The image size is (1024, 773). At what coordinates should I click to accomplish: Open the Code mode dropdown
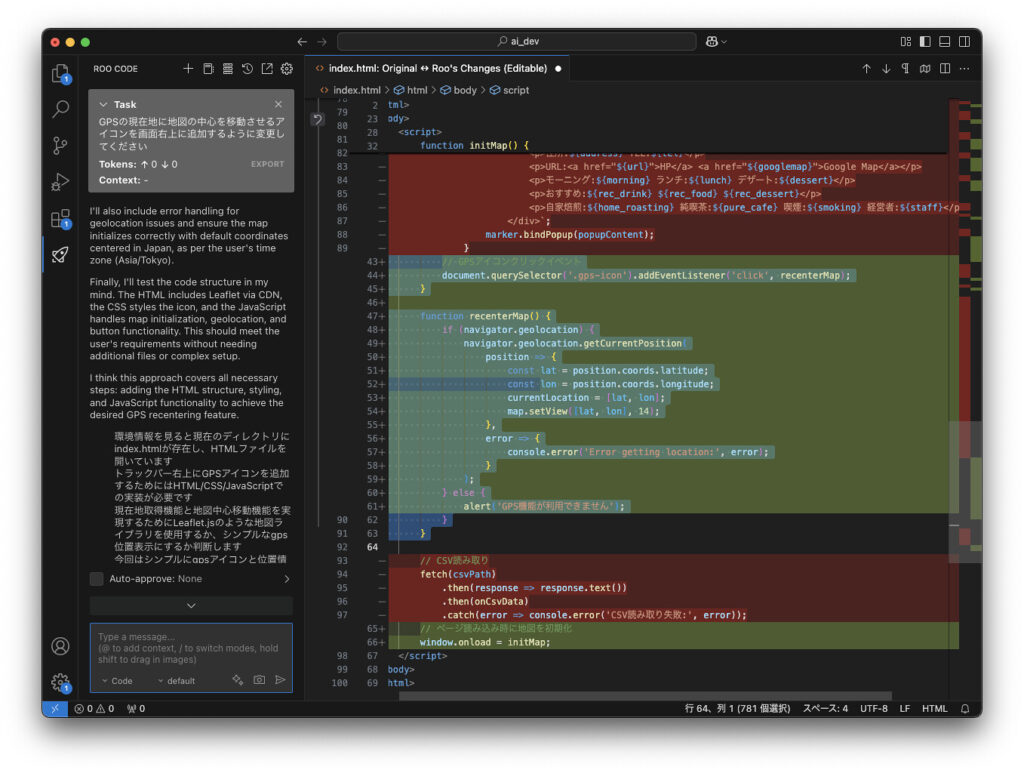coord(117,681)
